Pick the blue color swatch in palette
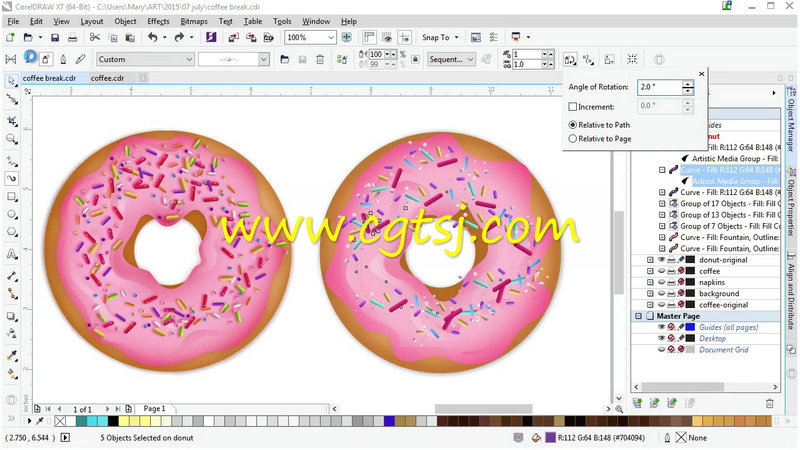This screenshot has height=450, width=800. coord(389,421)
